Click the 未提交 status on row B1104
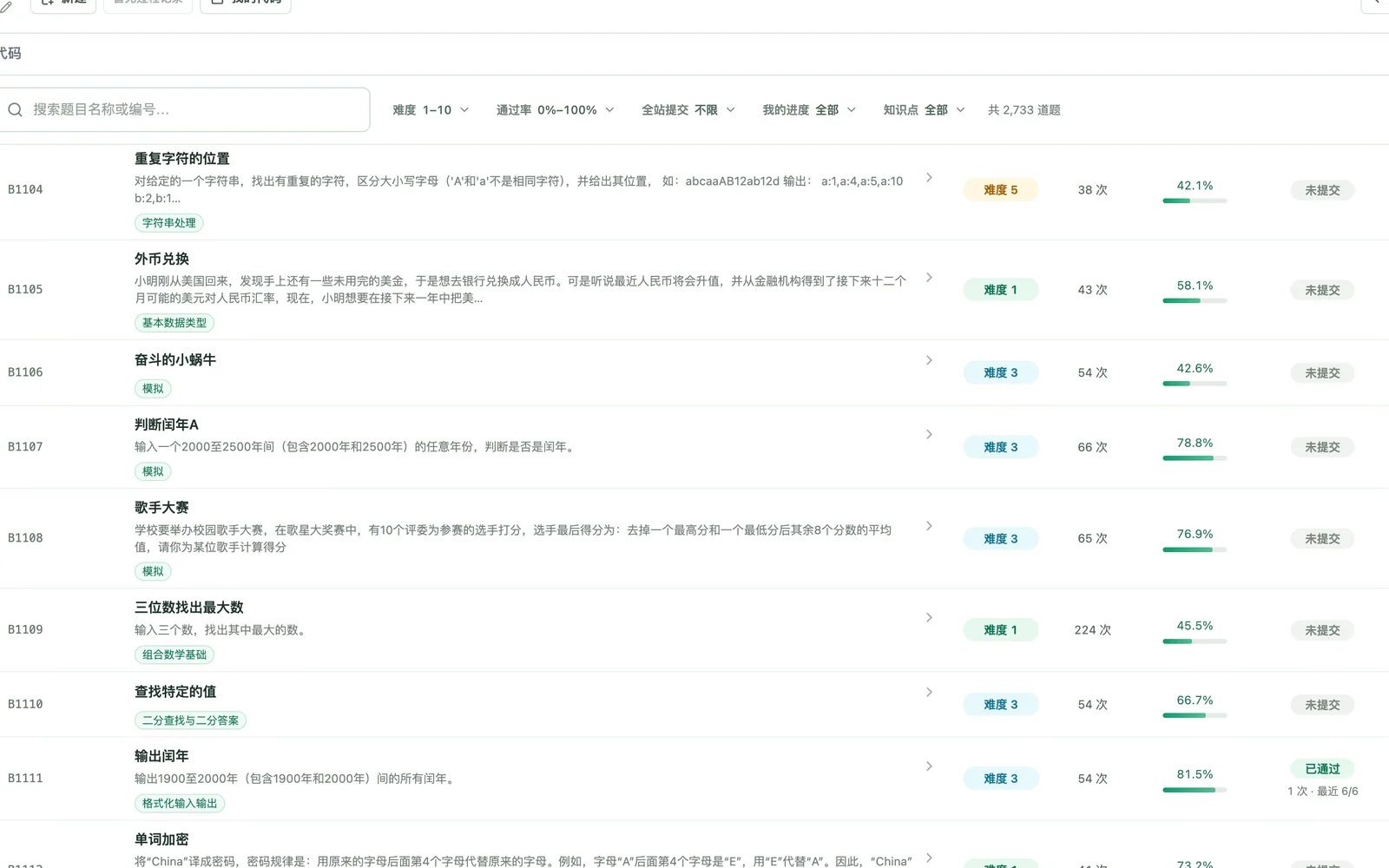 click(1322, 190)
